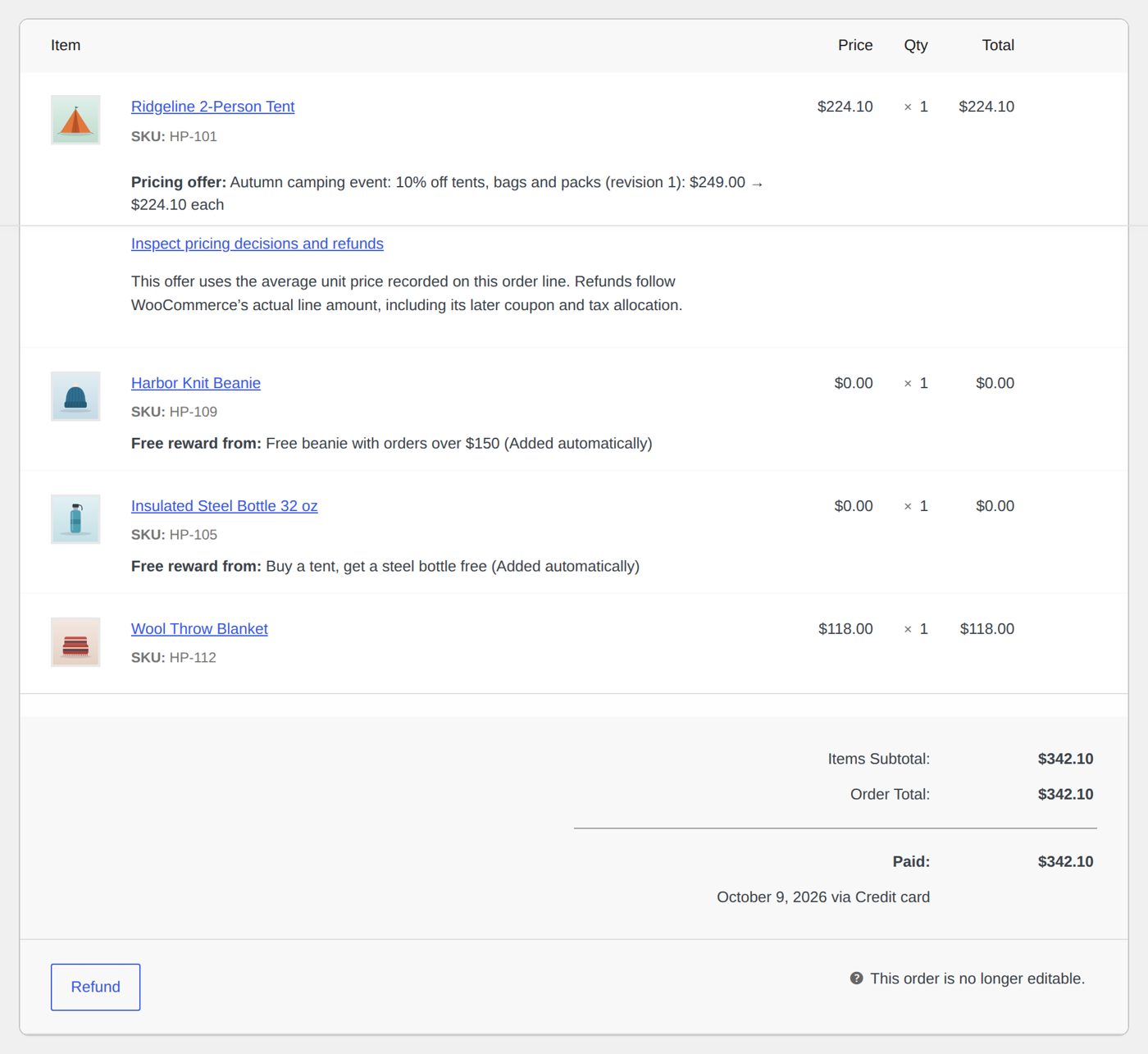The height and width of the screenshot is (1054, 1148).
Task: Select the 'Qty' column header
Action: tap(916, 45)
